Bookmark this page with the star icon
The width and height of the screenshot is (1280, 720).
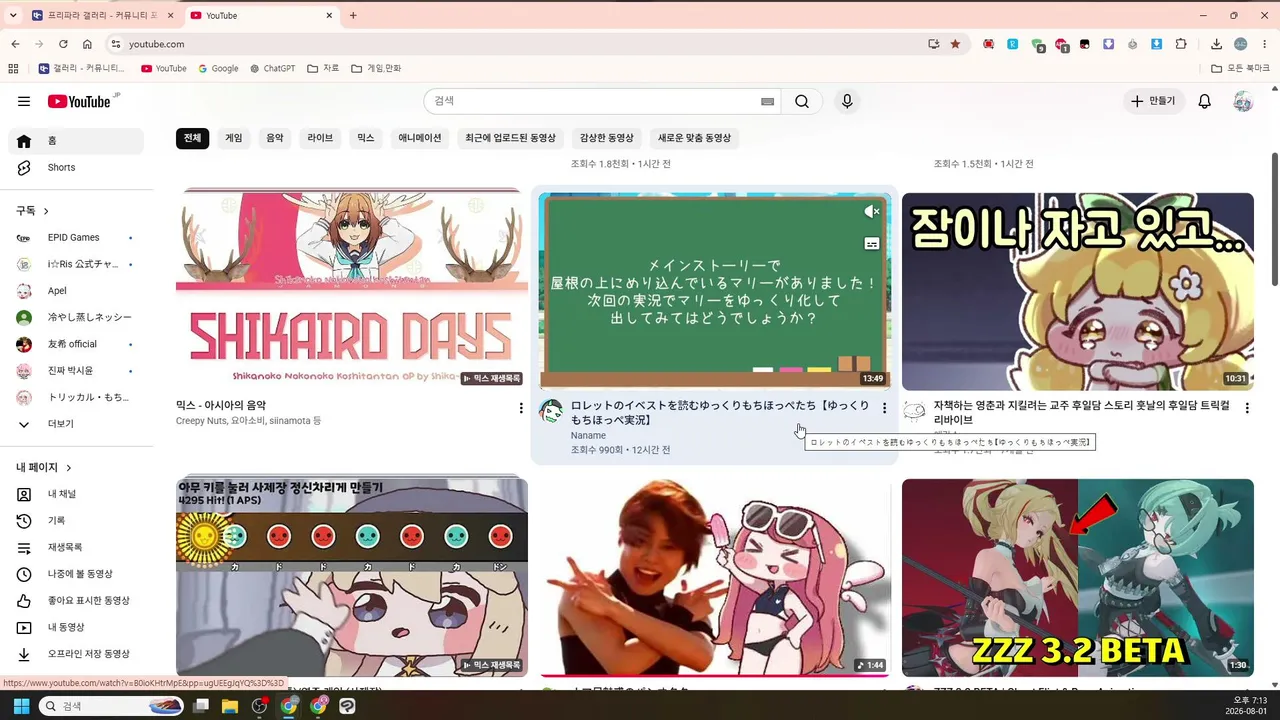(x=955, y=44)
